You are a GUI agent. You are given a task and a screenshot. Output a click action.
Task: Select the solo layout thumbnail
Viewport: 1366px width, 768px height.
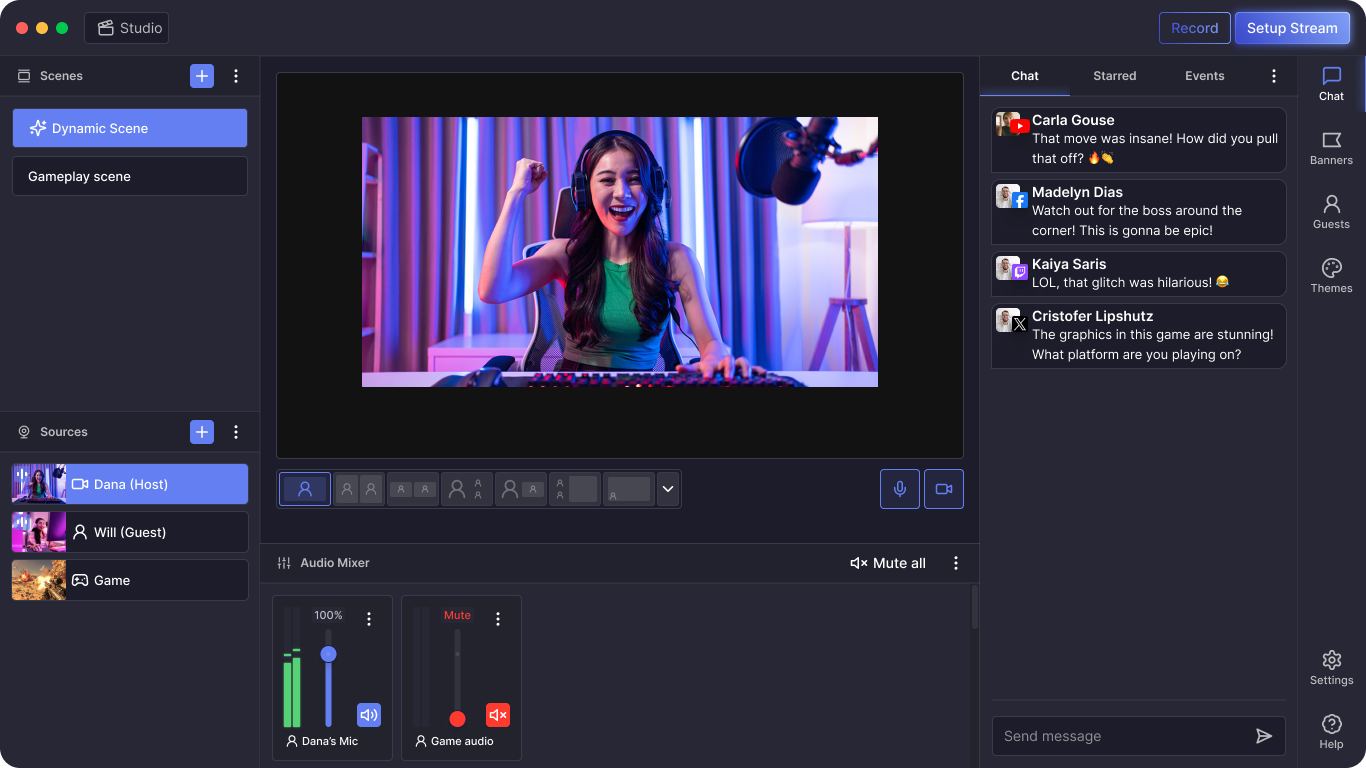pyautogui.click(x=305, y=489)
